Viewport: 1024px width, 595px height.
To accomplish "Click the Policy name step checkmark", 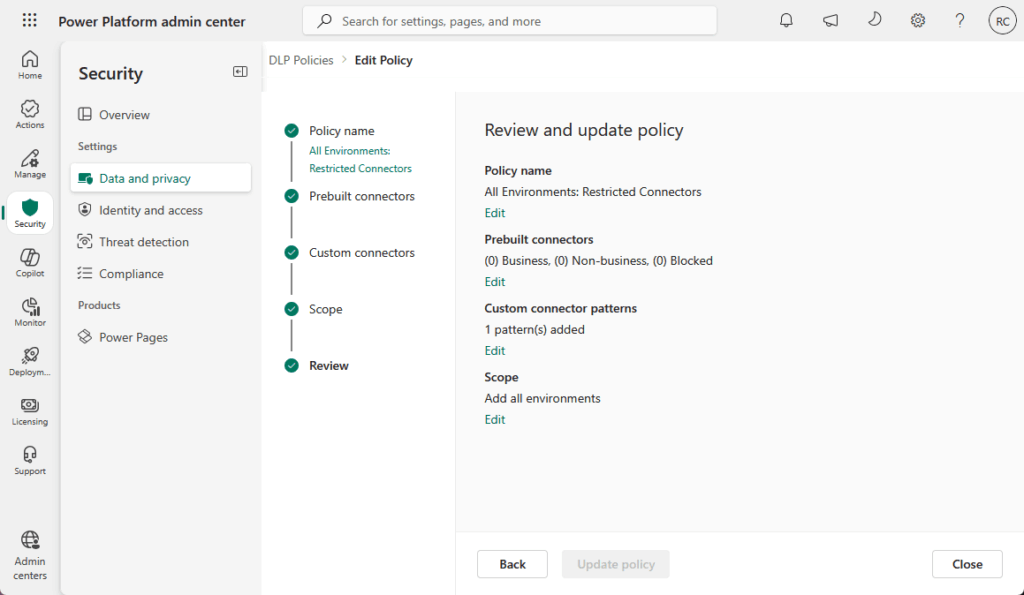I will pyautogui.click(x=291, y=131).
